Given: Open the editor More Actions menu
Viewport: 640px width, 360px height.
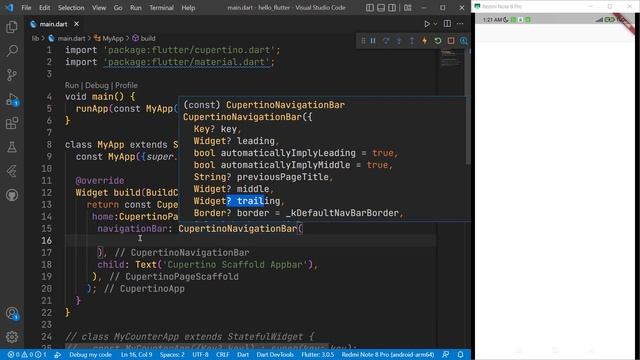Looking at the screenshot, I should click(x=460, y=24).
